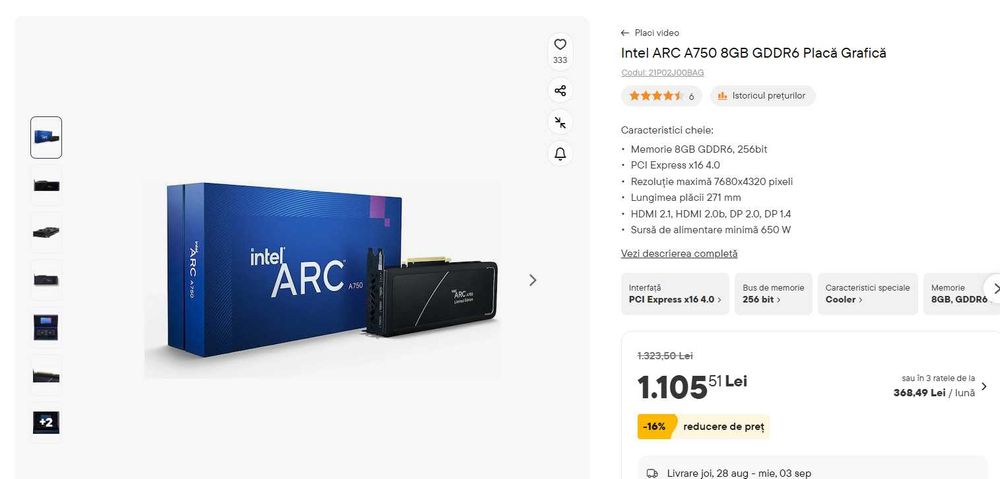Select the second product thumbnail
Viewport: 1000px width, 479px height.
pos(46,185)
